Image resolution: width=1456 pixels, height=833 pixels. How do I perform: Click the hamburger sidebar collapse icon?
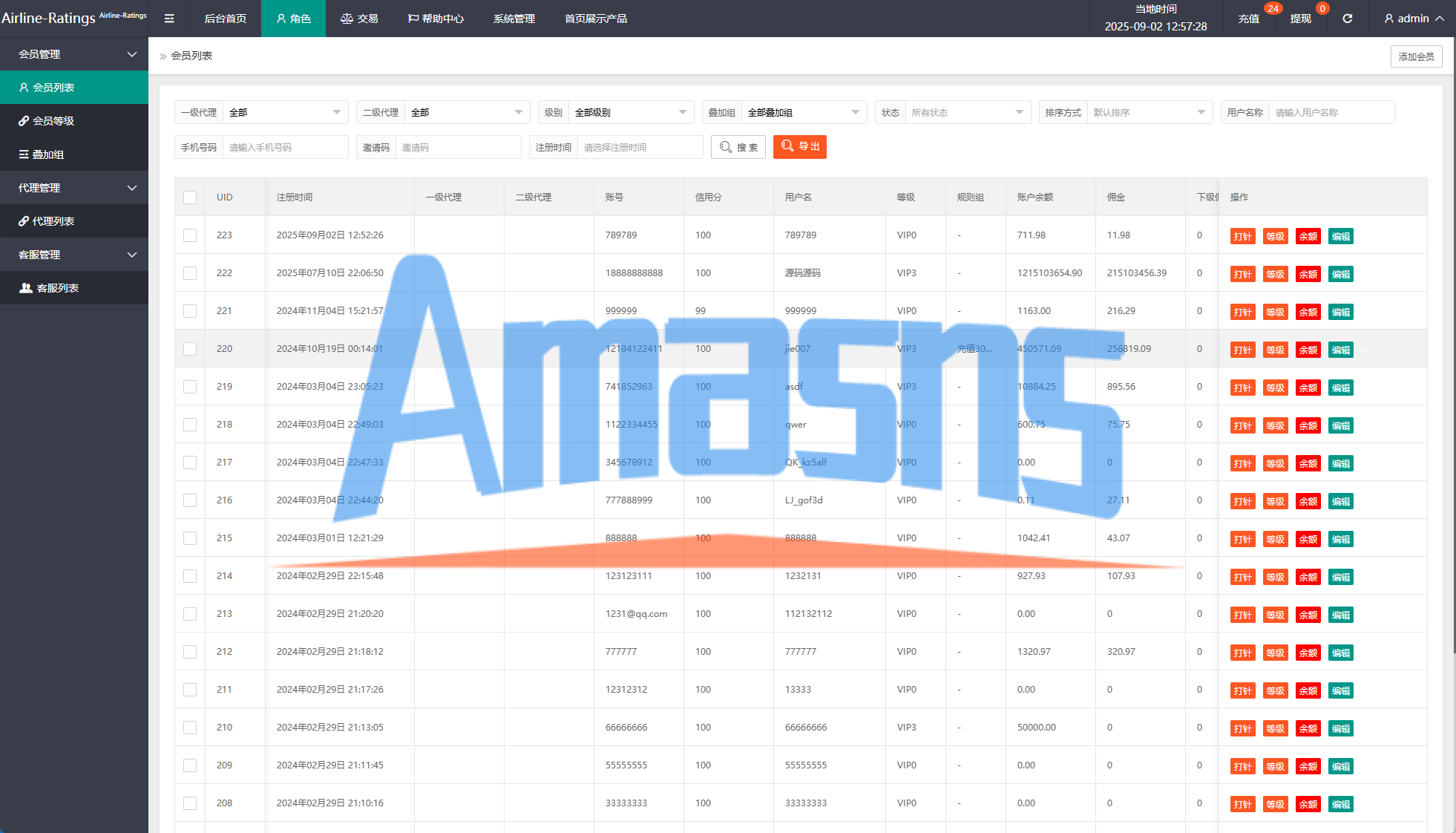tap(169, 19)
